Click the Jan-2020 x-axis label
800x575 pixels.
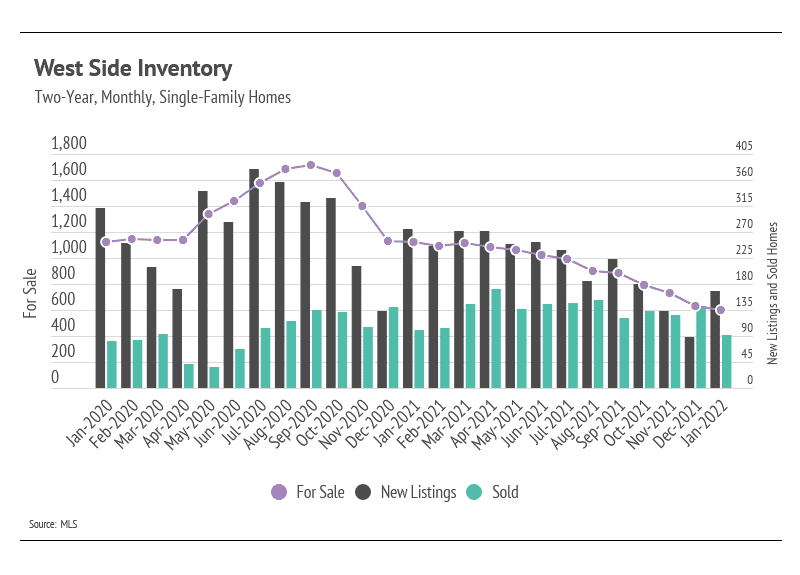coord(90,423)
